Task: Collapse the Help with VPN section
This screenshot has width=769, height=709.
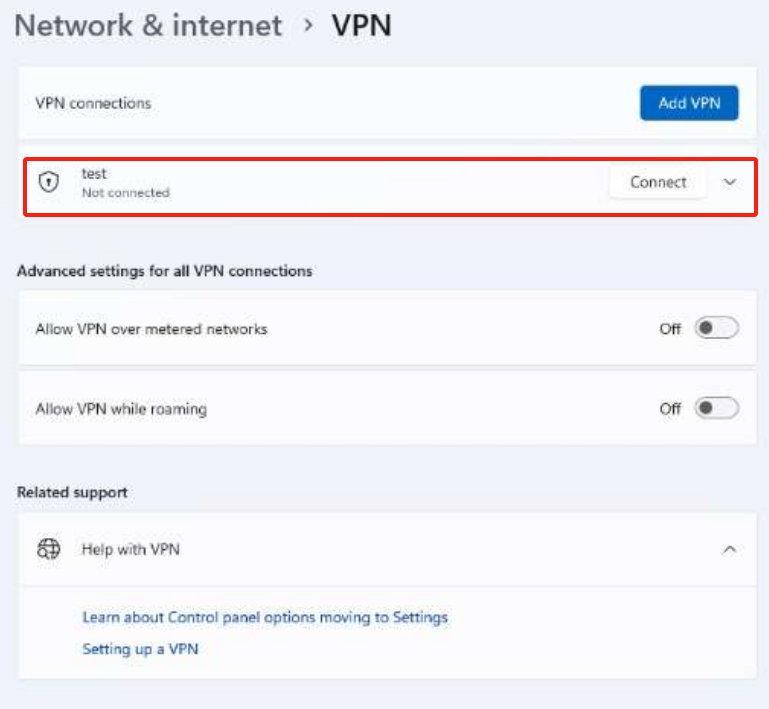Action: click(x=730, y=549)
